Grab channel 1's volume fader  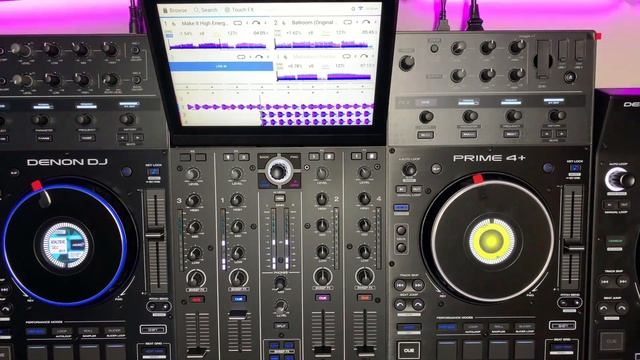click(x=239, y=315)
